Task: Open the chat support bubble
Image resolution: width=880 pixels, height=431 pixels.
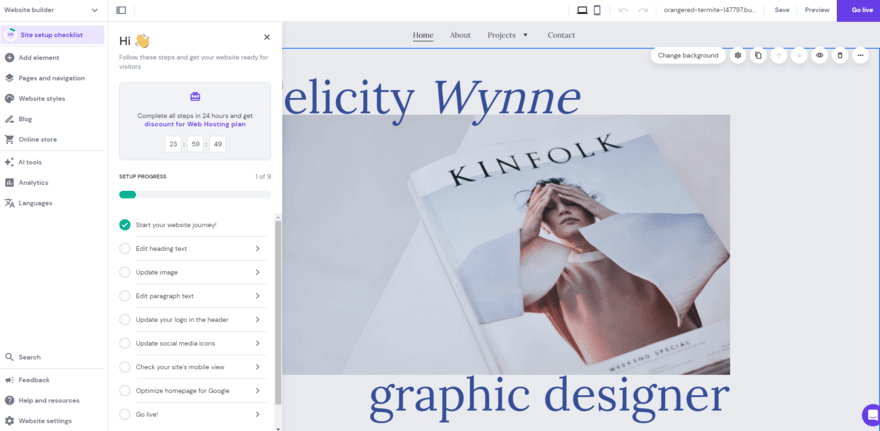Action: [871, 415]
